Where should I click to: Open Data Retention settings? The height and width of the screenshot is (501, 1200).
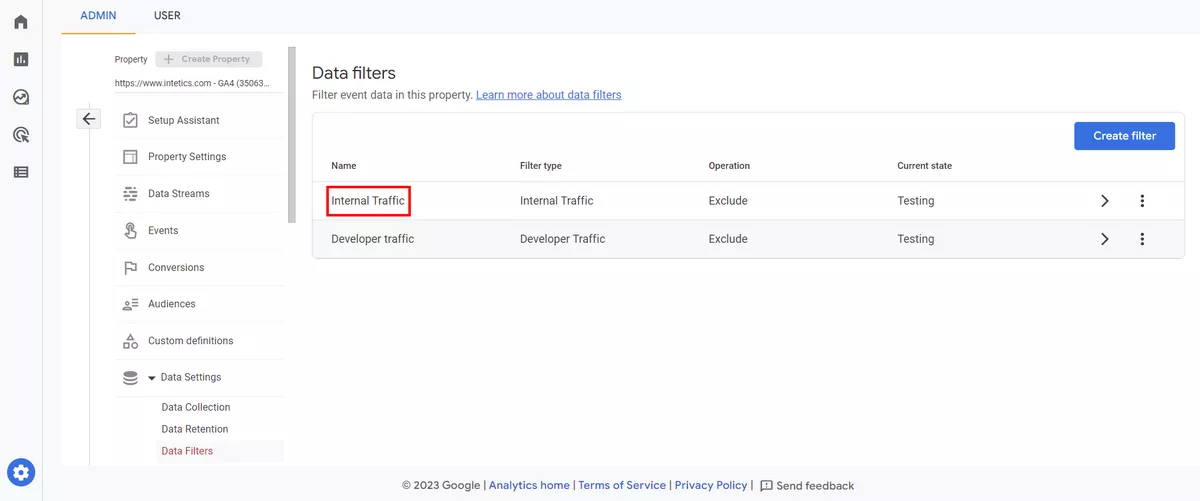tap(194, 429)
